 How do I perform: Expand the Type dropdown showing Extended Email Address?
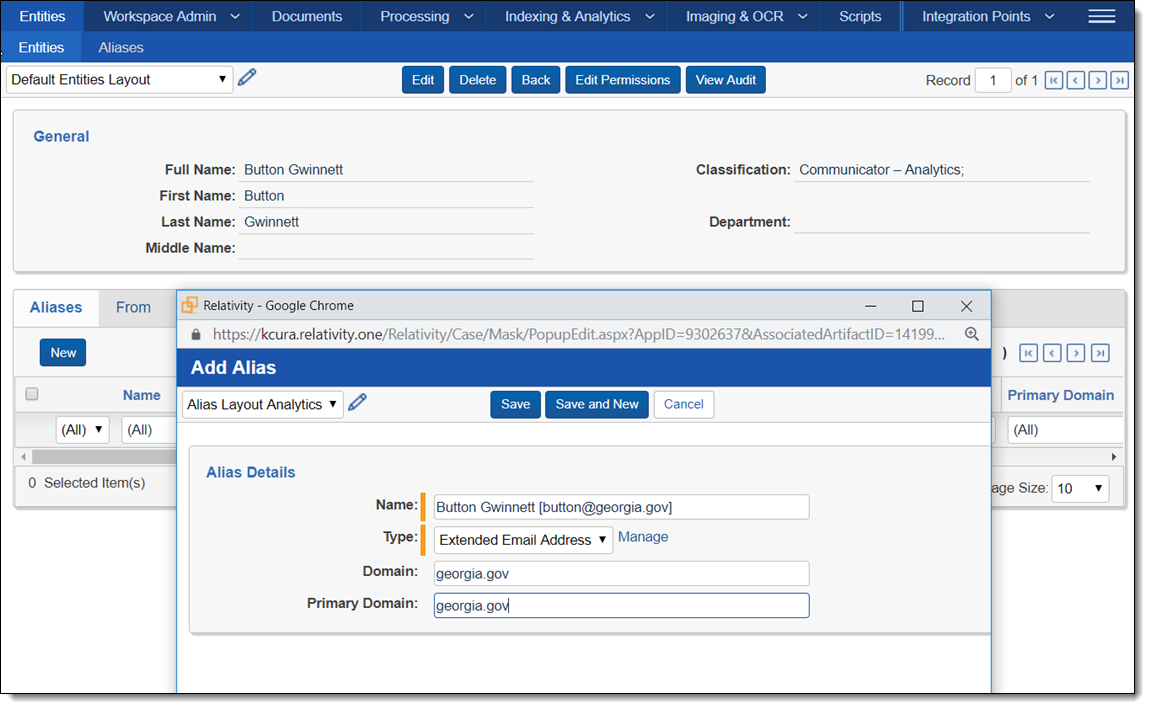(523, 540)
